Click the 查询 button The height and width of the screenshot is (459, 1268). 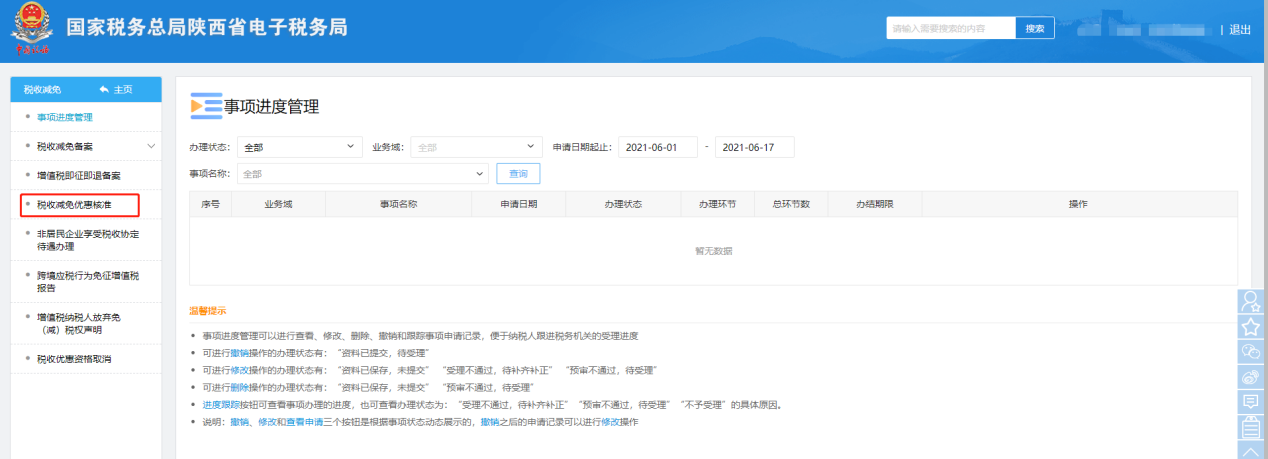[x=518, y=174]
